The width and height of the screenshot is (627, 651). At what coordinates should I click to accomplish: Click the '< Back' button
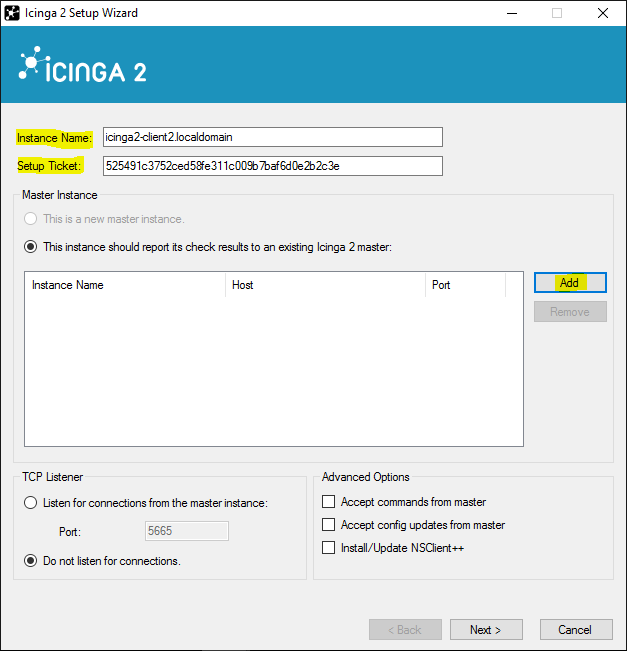point(405,630)
